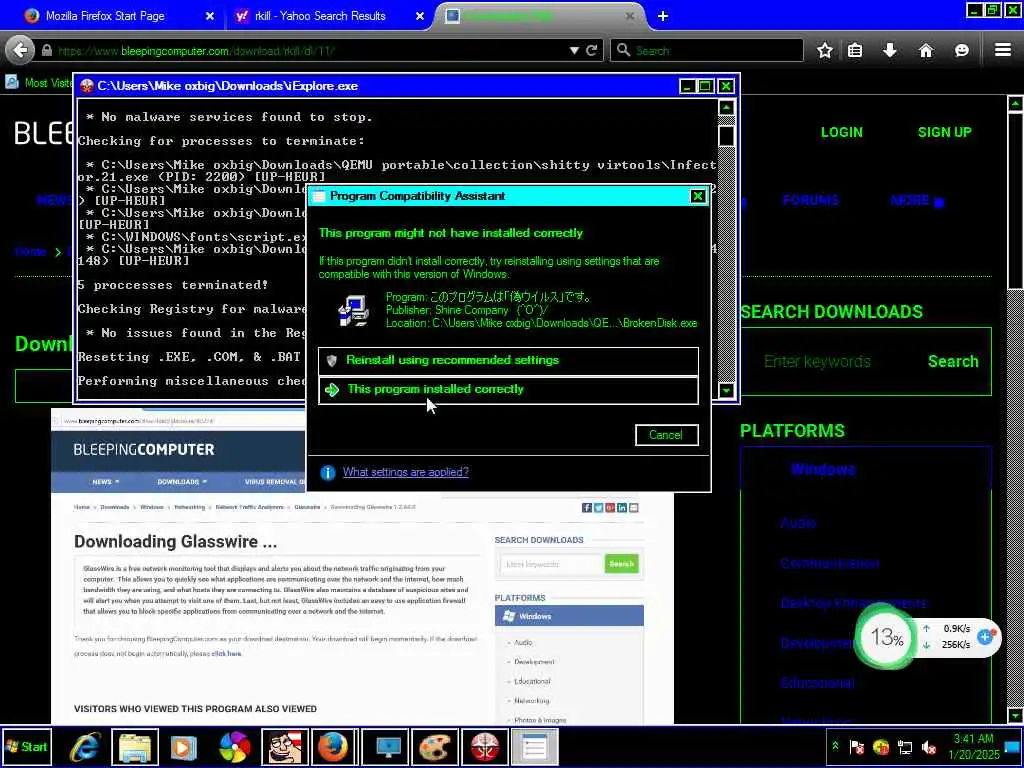Image resolution: width=1024 pixels, height=768 pixels.
Task: Launch Internet Explorer from the taskbar
Action: point(86,746)
